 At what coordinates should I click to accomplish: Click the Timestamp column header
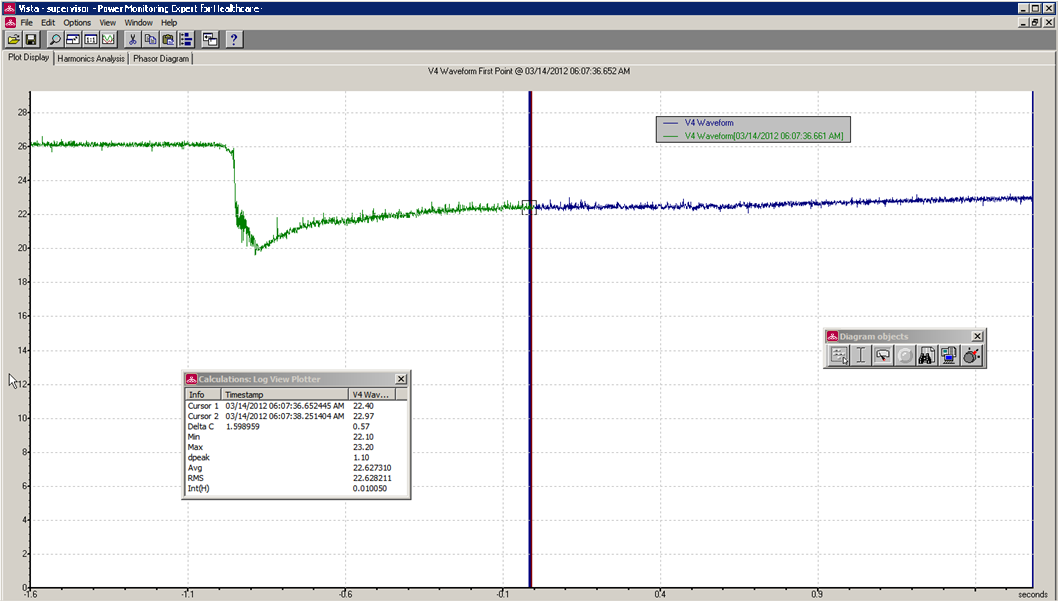pos(285,394)
